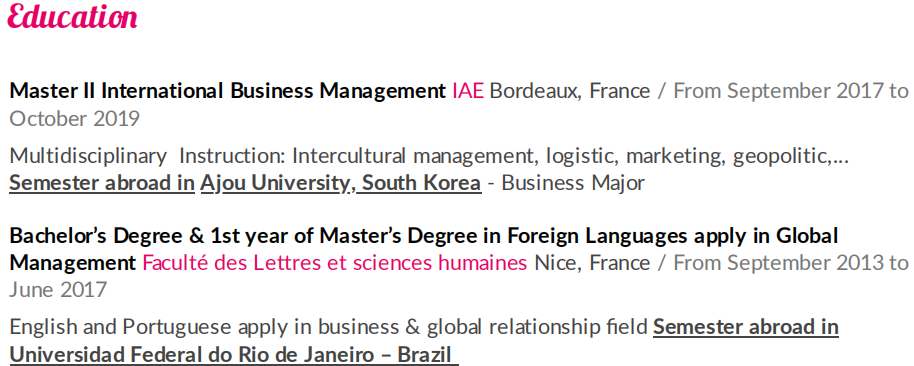Click the October 2019 end date
The height and width of the screenshot is (366, 914).
[75, 119]
